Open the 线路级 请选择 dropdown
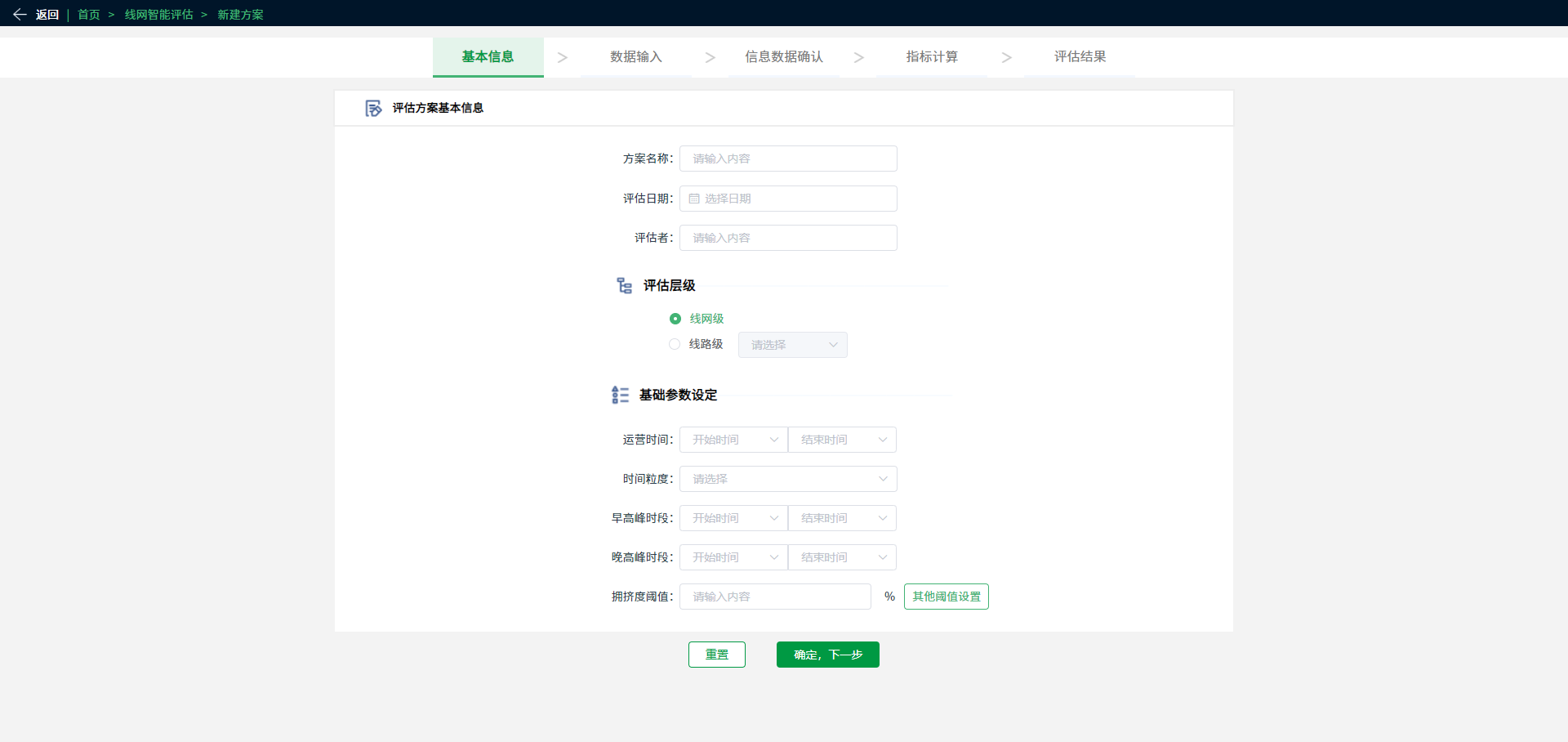 pyautogui.click(x=793, y=345)
